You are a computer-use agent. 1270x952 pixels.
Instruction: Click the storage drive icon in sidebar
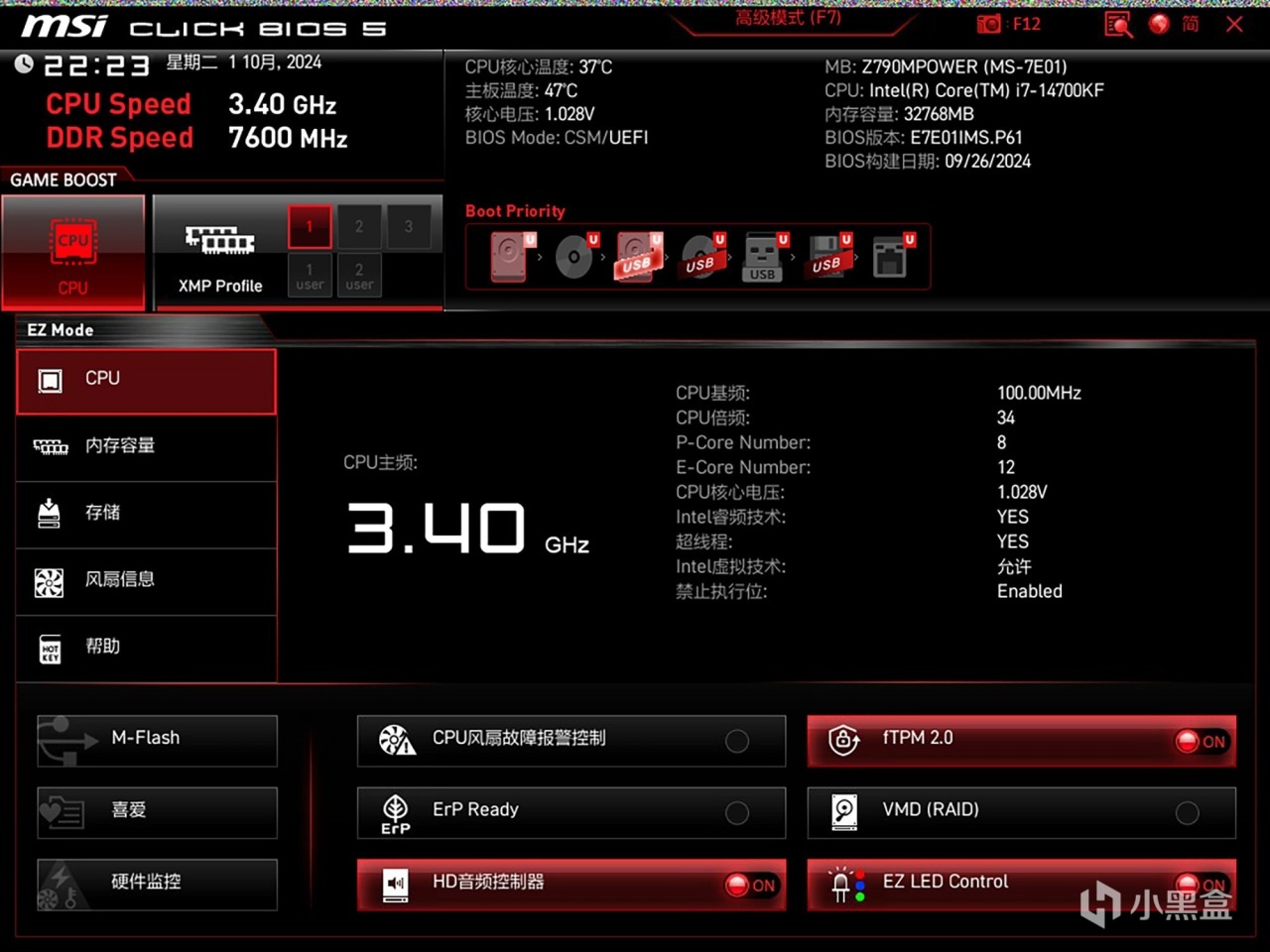[x=49, y=513]
